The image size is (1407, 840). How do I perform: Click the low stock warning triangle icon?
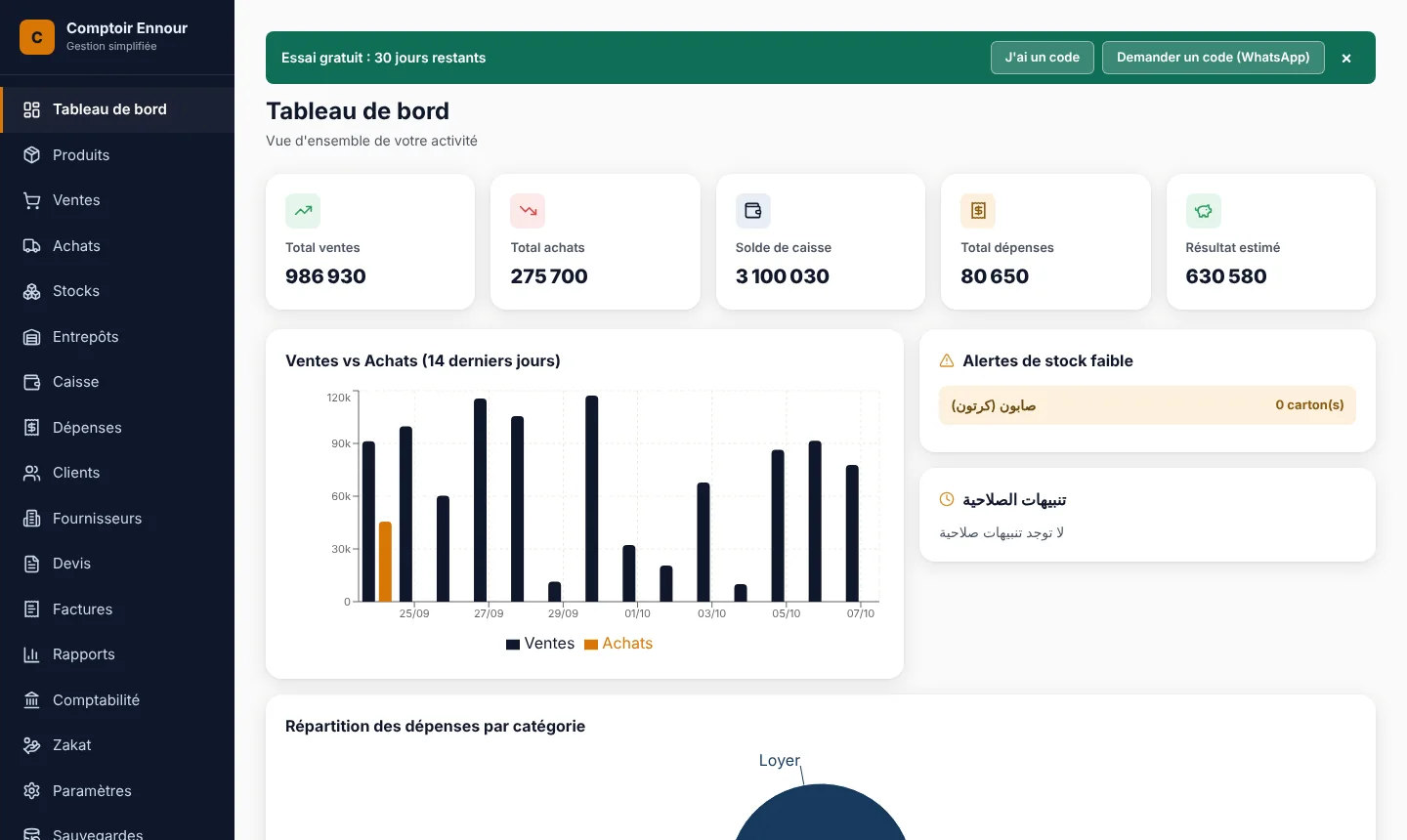coord(947,360)
